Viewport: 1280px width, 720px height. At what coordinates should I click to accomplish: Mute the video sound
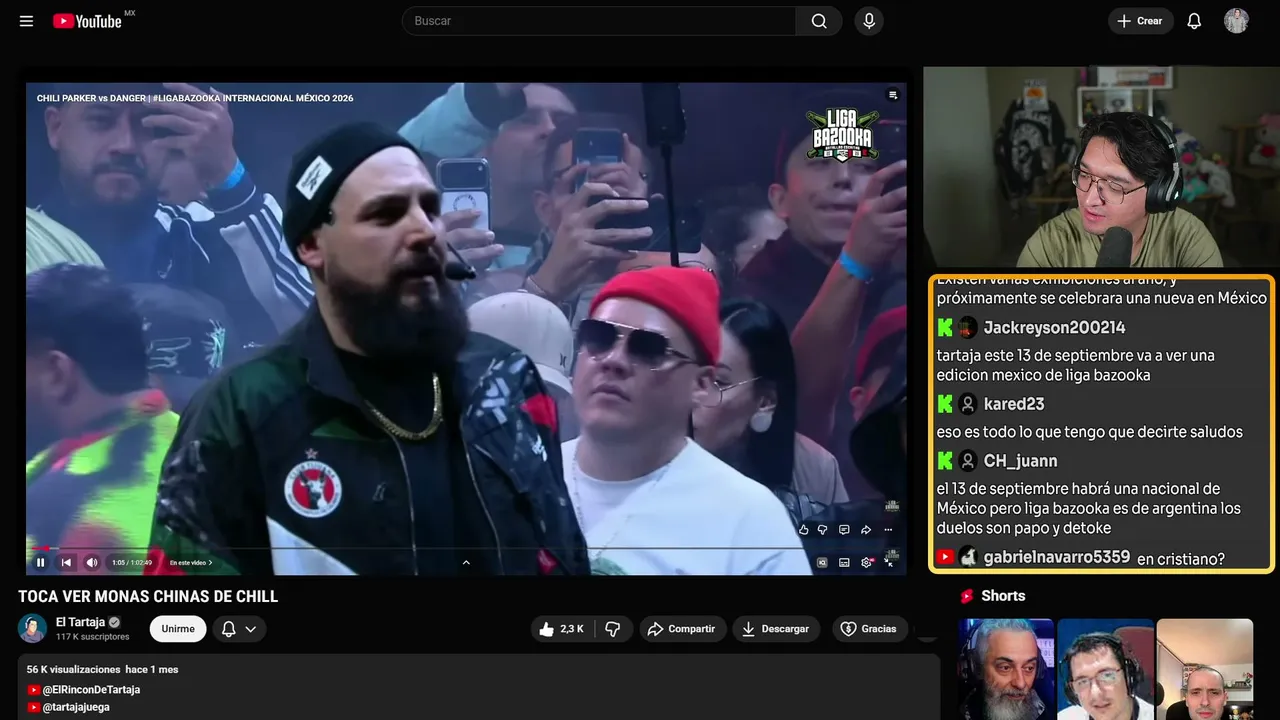92,562
